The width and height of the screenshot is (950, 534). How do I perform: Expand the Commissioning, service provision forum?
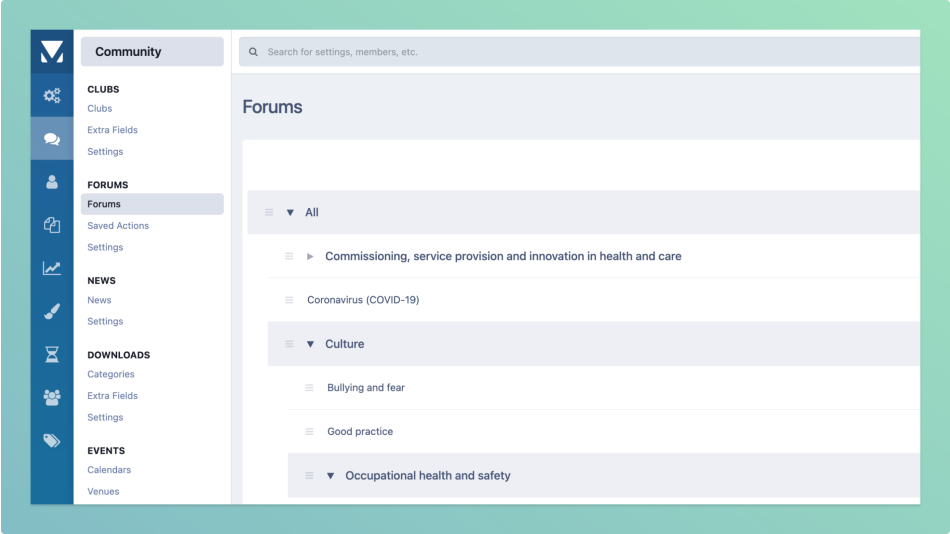(x=310, y=257)
